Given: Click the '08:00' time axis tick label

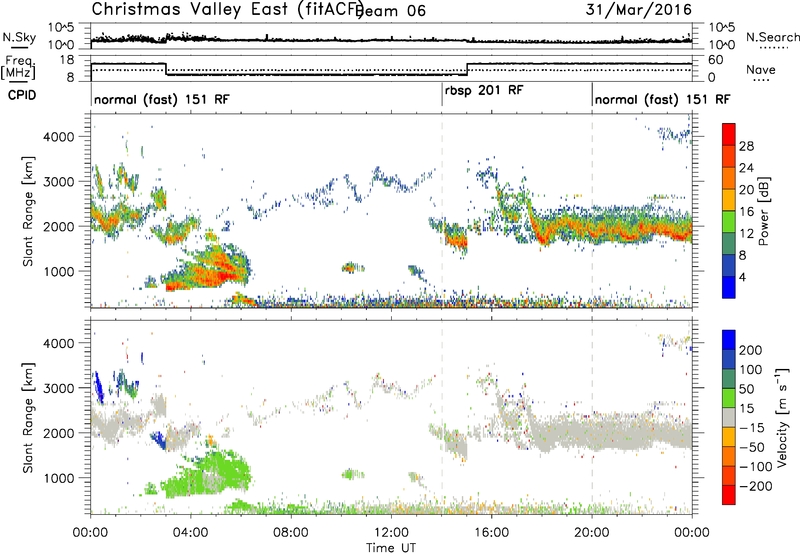Looking at the screenshot, I should tap(291, 533).
